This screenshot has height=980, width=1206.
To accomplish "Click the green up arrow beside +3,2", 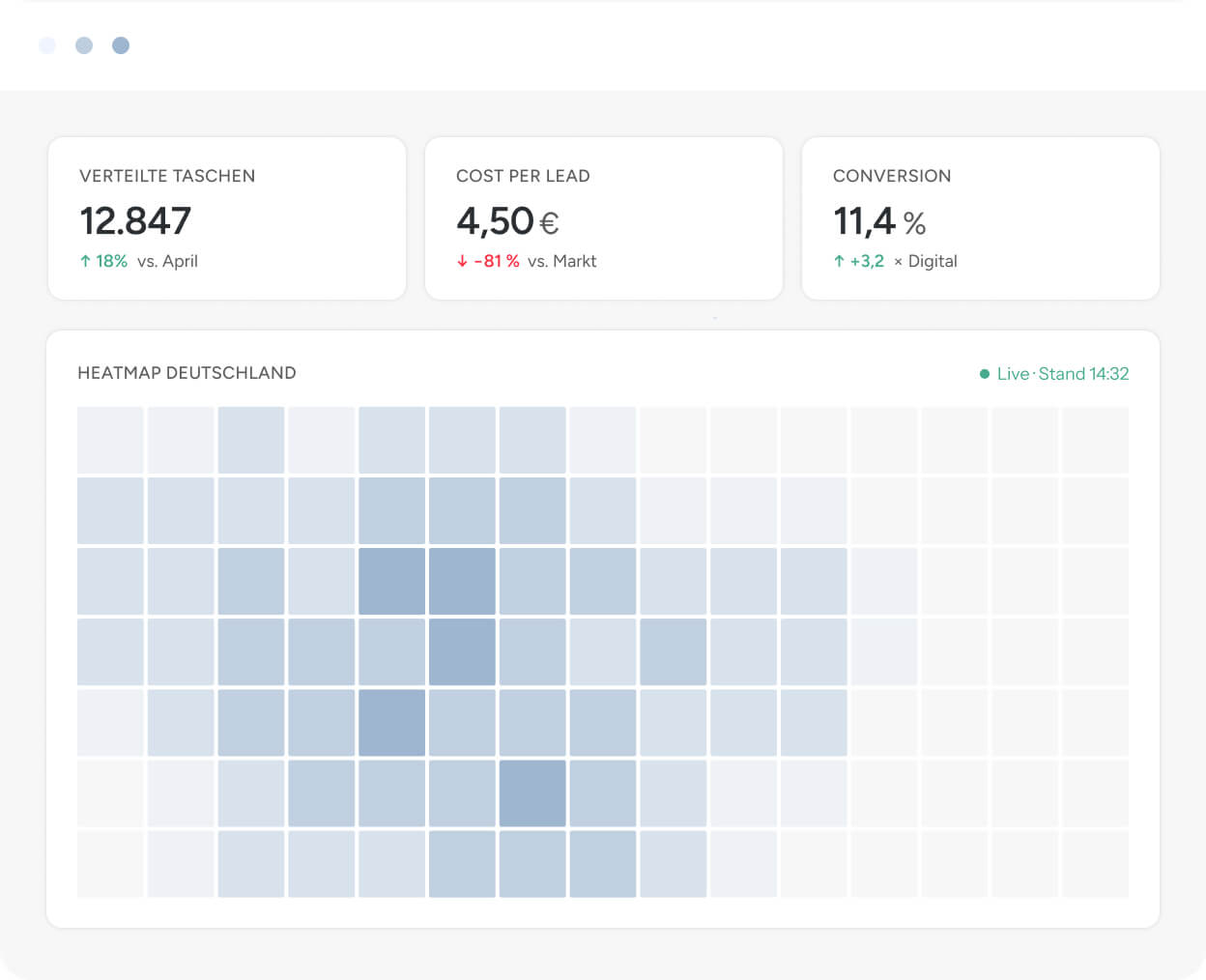I will (x=839, y=261).
